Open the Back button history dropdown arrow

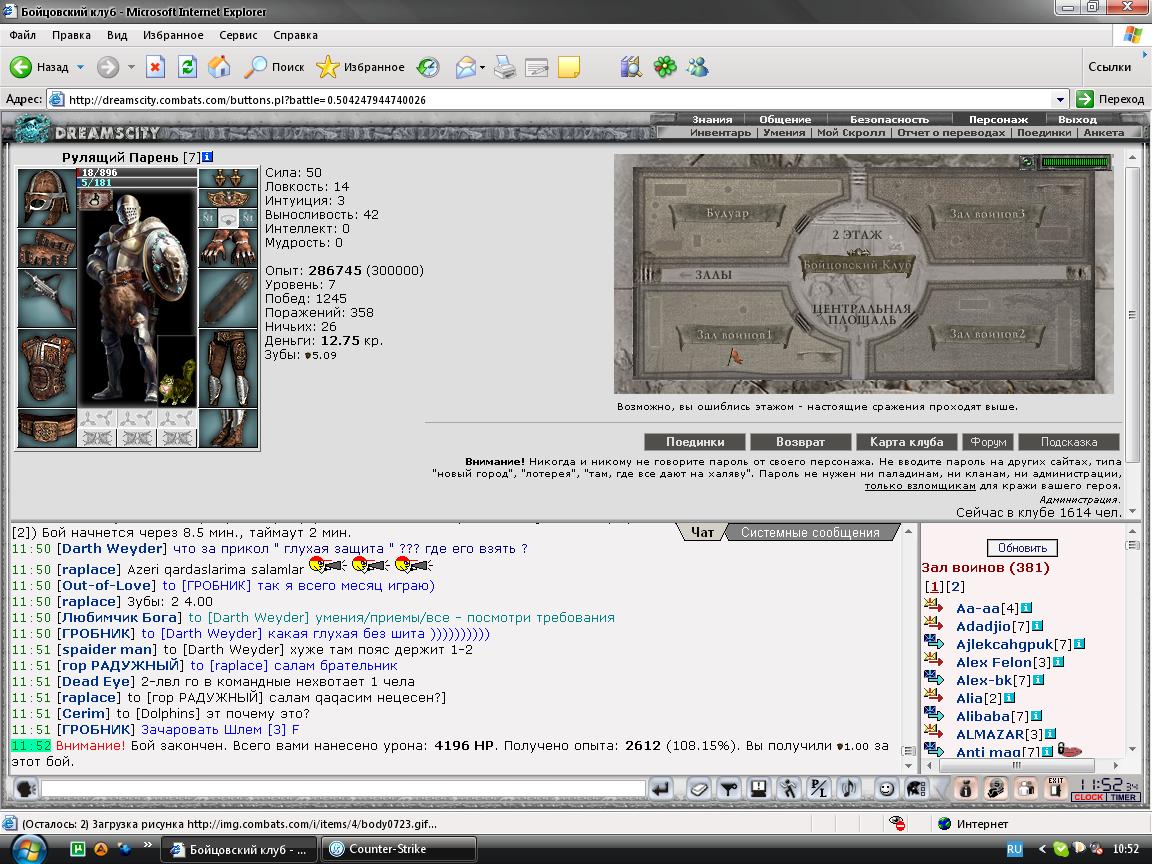click(x=80, y=67)
